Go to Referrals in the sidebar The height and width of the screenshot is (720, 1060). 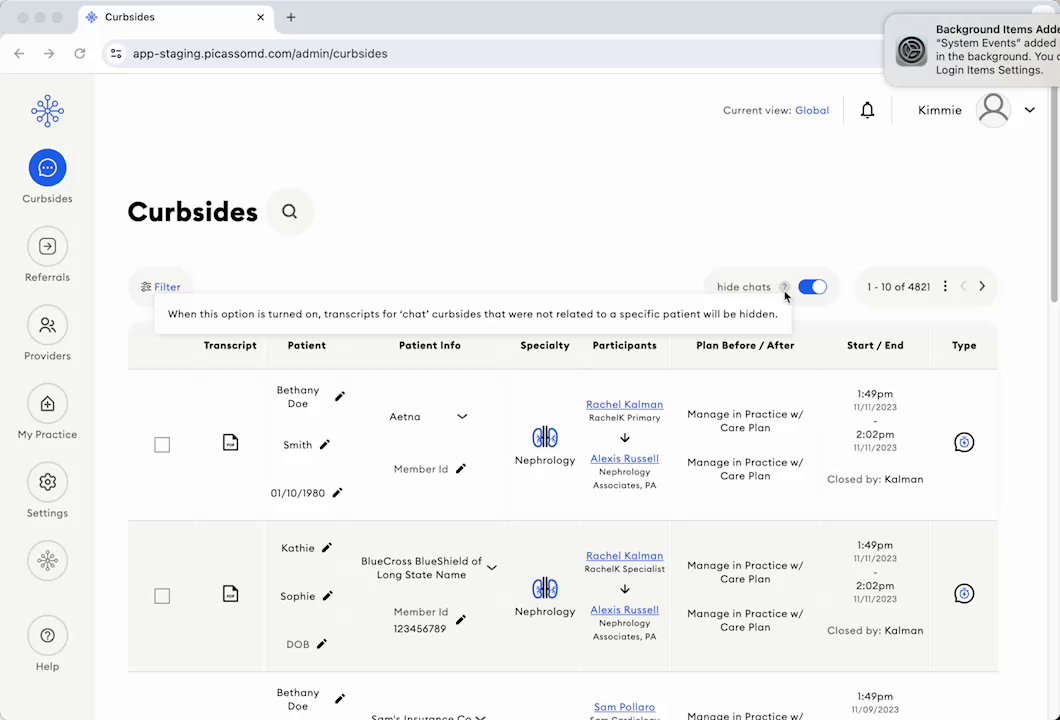47,246
